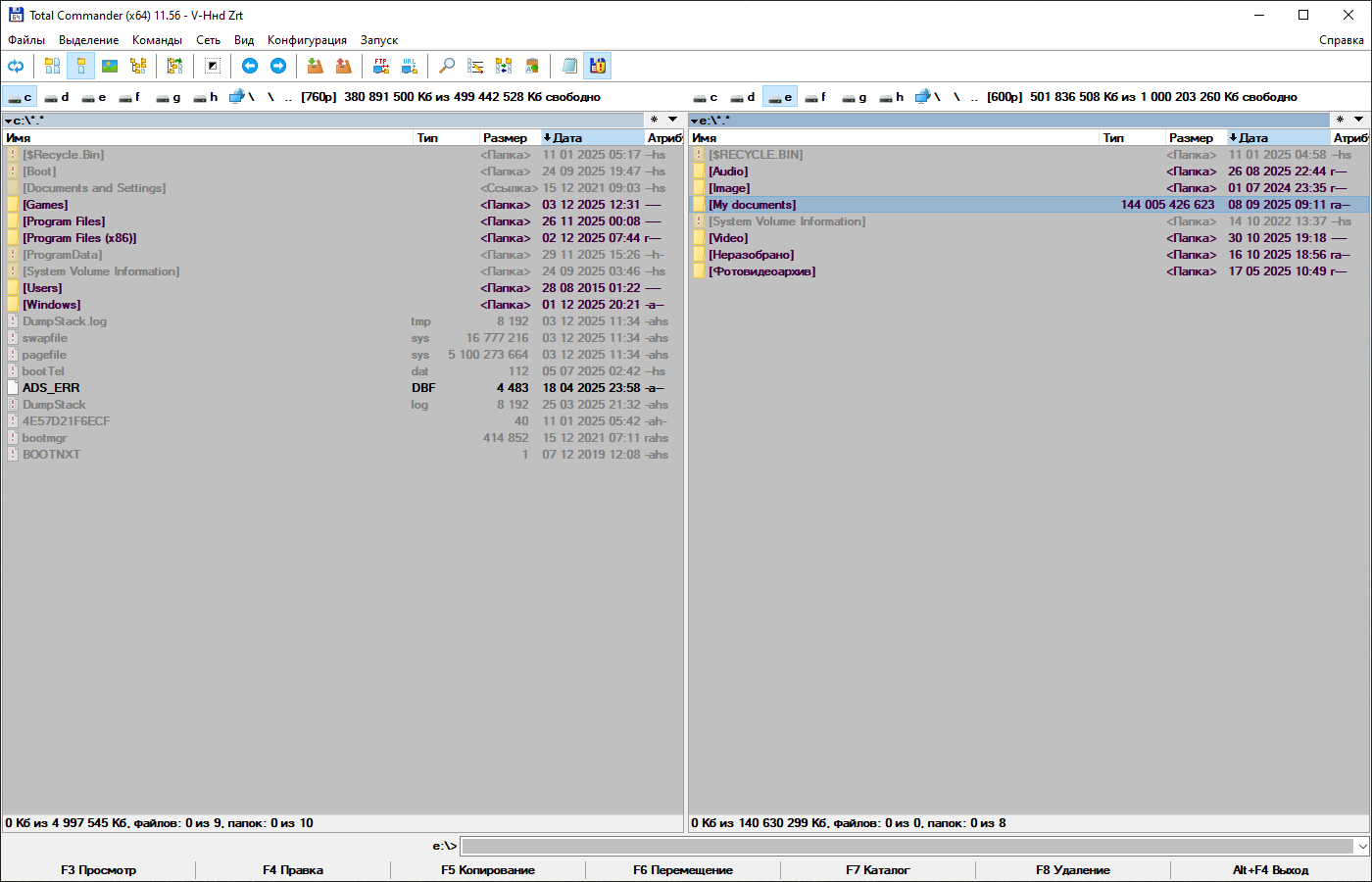
Task: Switch right panel to drive h
Action: (x=892, y=97)
